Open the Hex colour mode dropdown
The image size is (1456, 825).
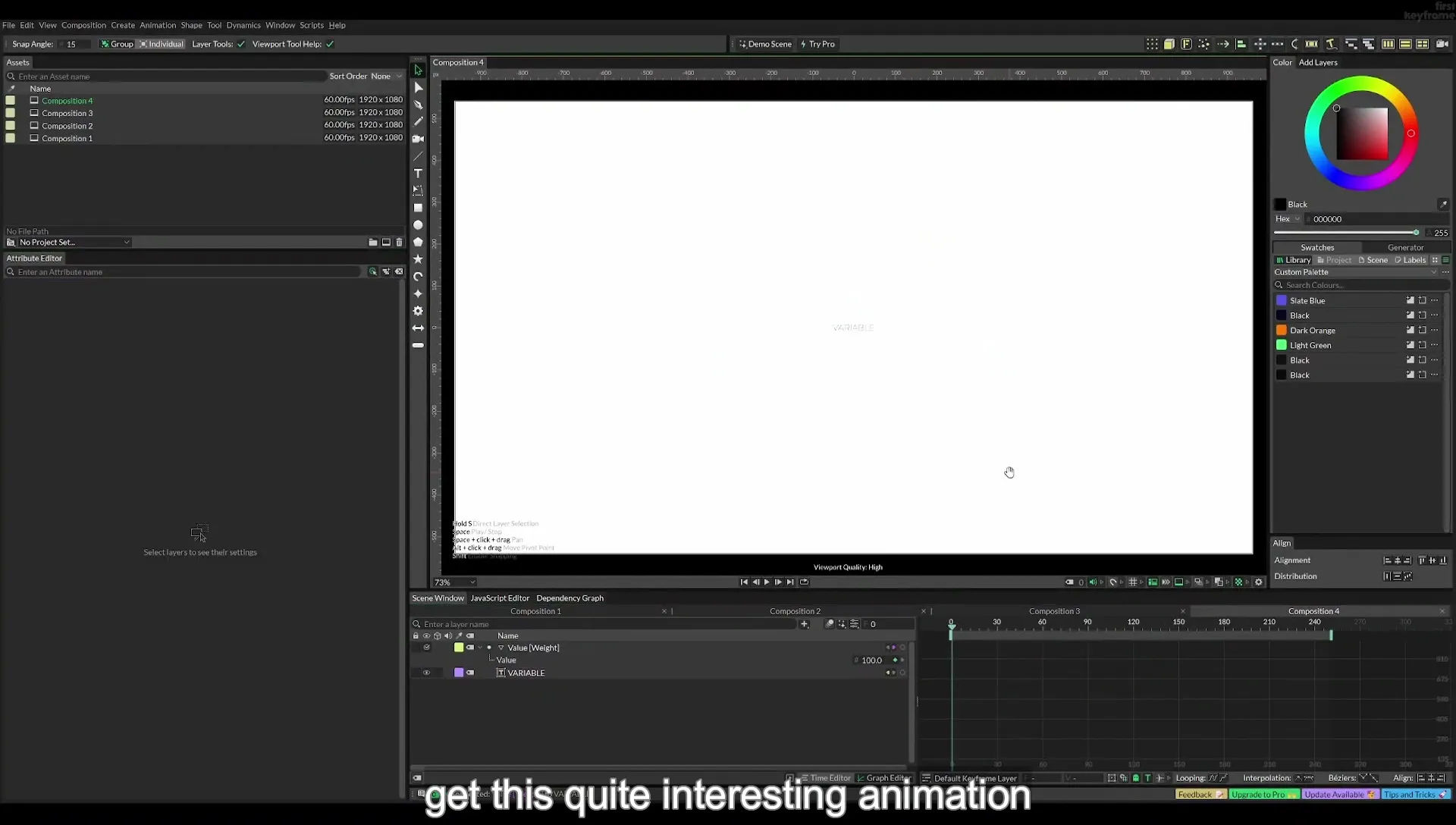pos(1287,219)
